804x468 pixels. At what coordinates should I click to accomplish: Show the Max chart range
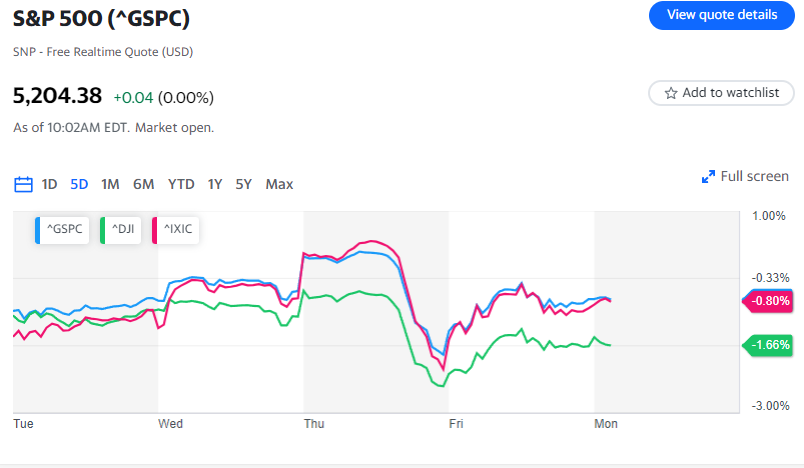coord(279,184)
